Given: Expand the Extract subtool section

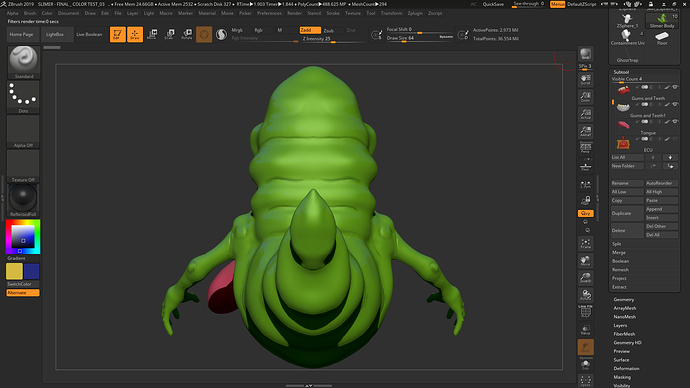Looking at the screenshot, I should [619, 287].
